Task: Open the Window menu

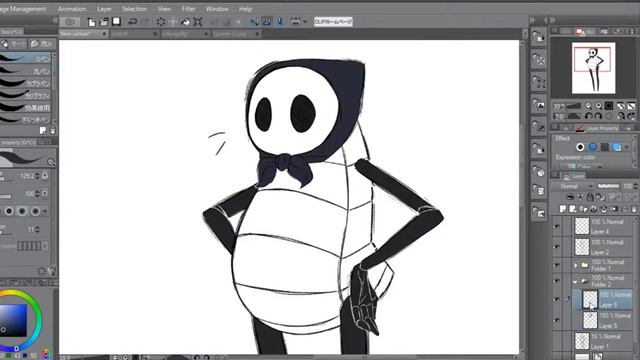Action: [x=217, y=9]
